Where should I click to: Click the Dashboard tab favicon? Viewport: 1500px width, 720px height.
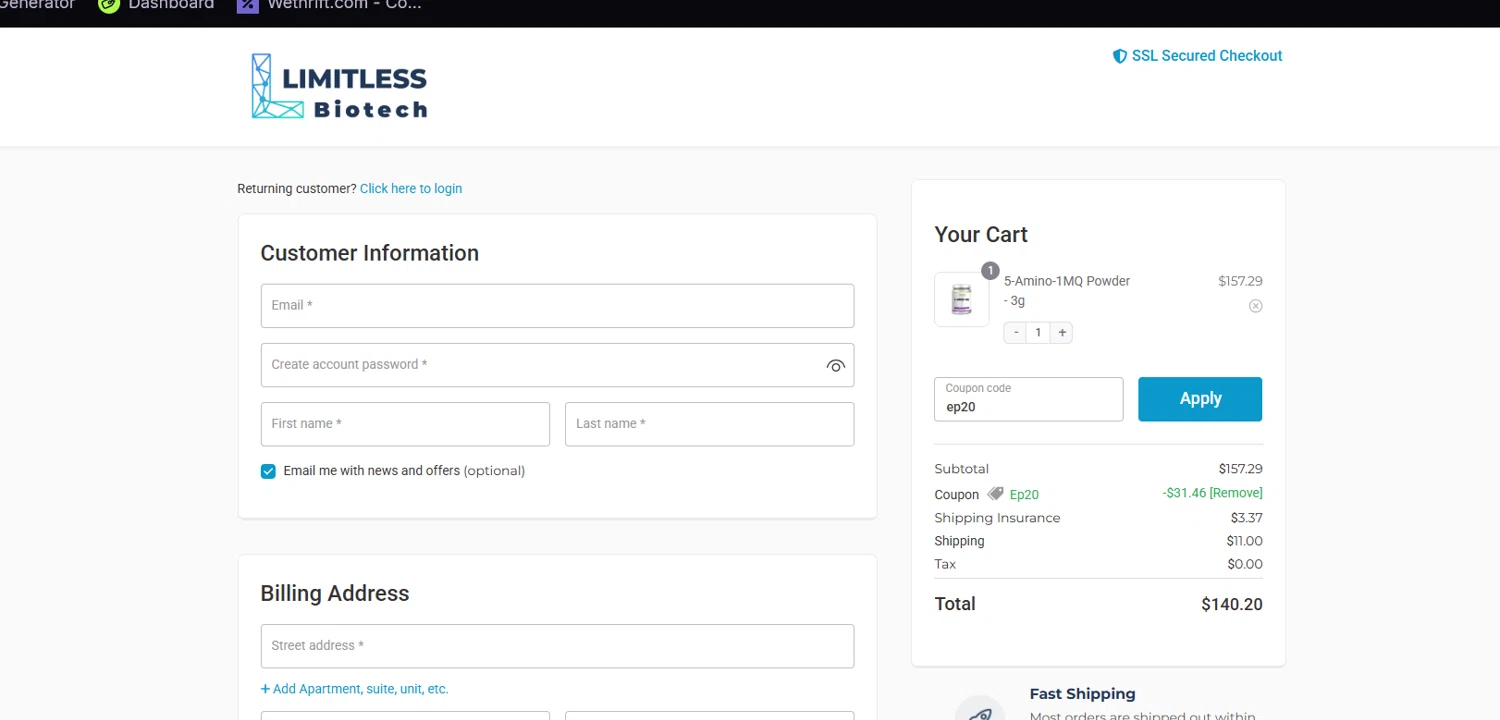pyautogui.click(x=109, y=5)
